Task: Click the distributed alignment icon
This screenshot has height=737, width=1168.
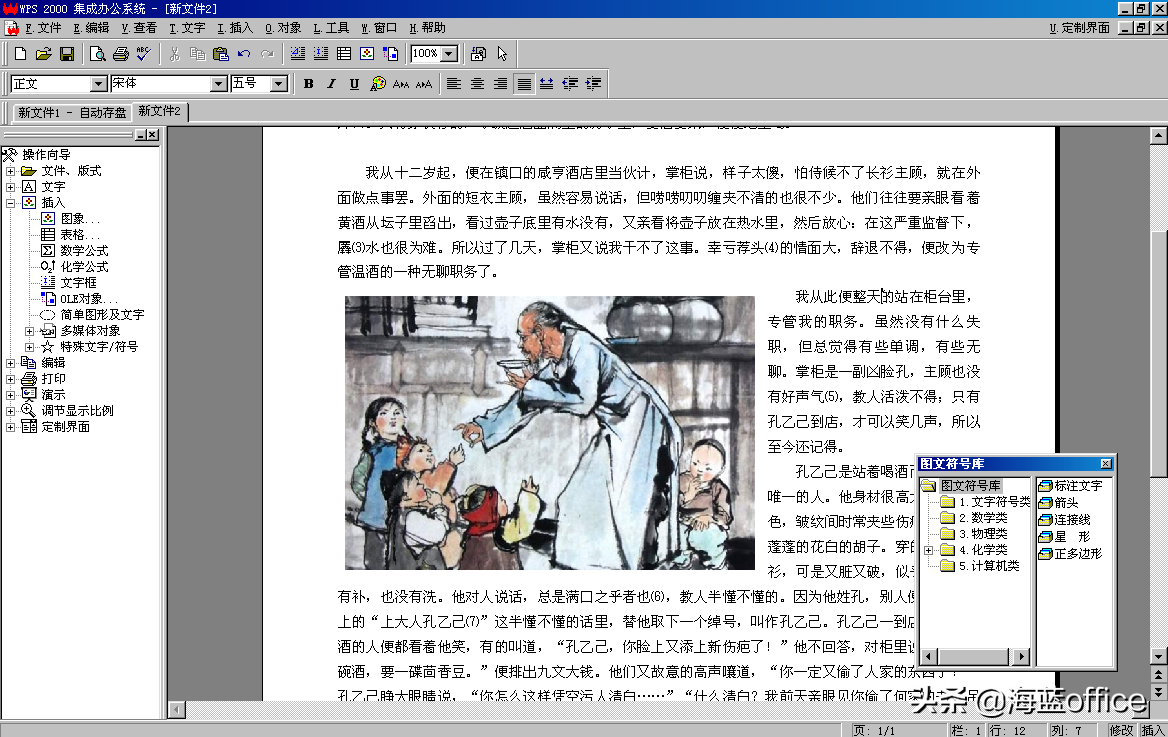Action: pos(547,83)
